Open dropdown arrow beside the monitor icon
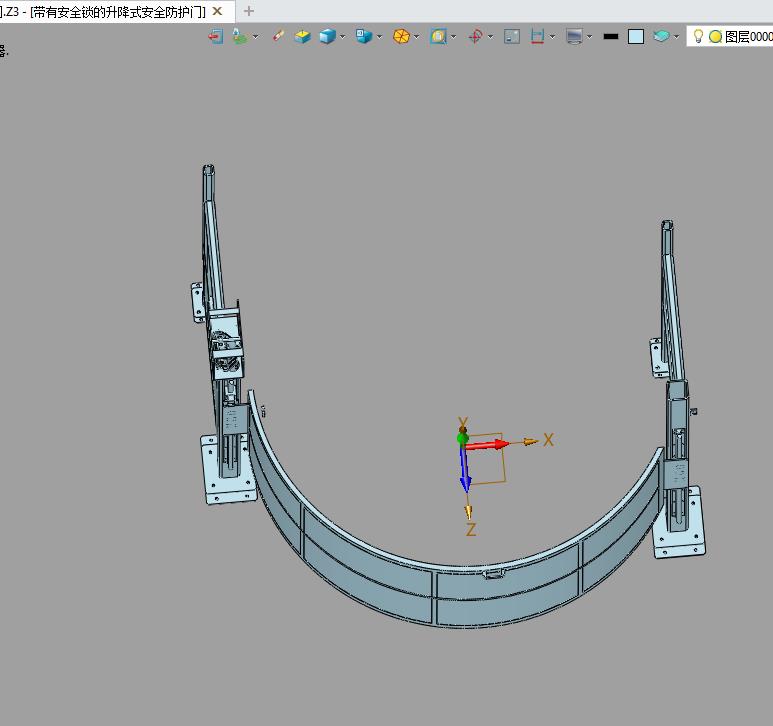Viewport: 773px width, 726px height. click(589, 36)
